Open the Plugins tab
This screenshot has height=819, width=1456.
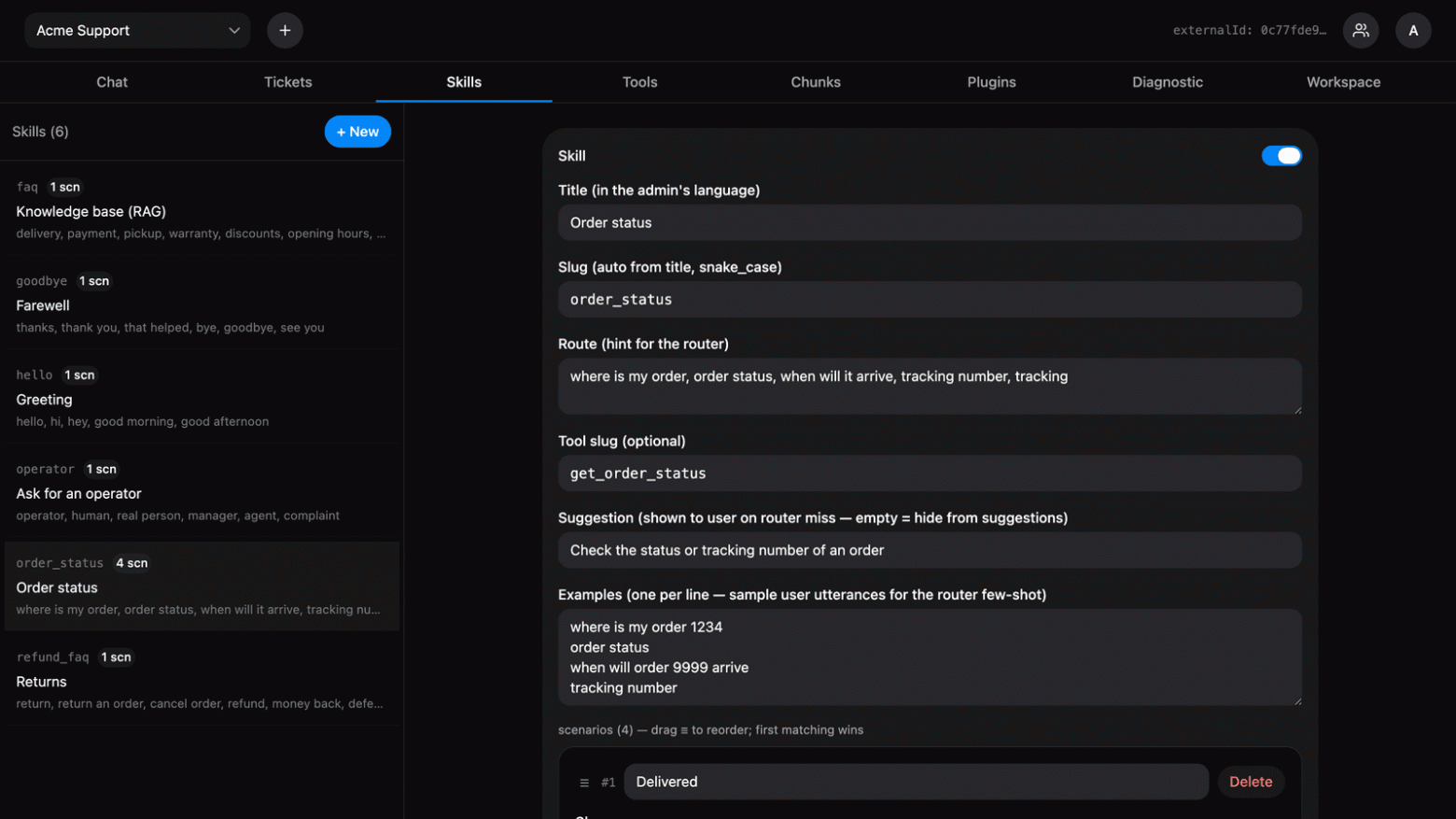point(991,82)
